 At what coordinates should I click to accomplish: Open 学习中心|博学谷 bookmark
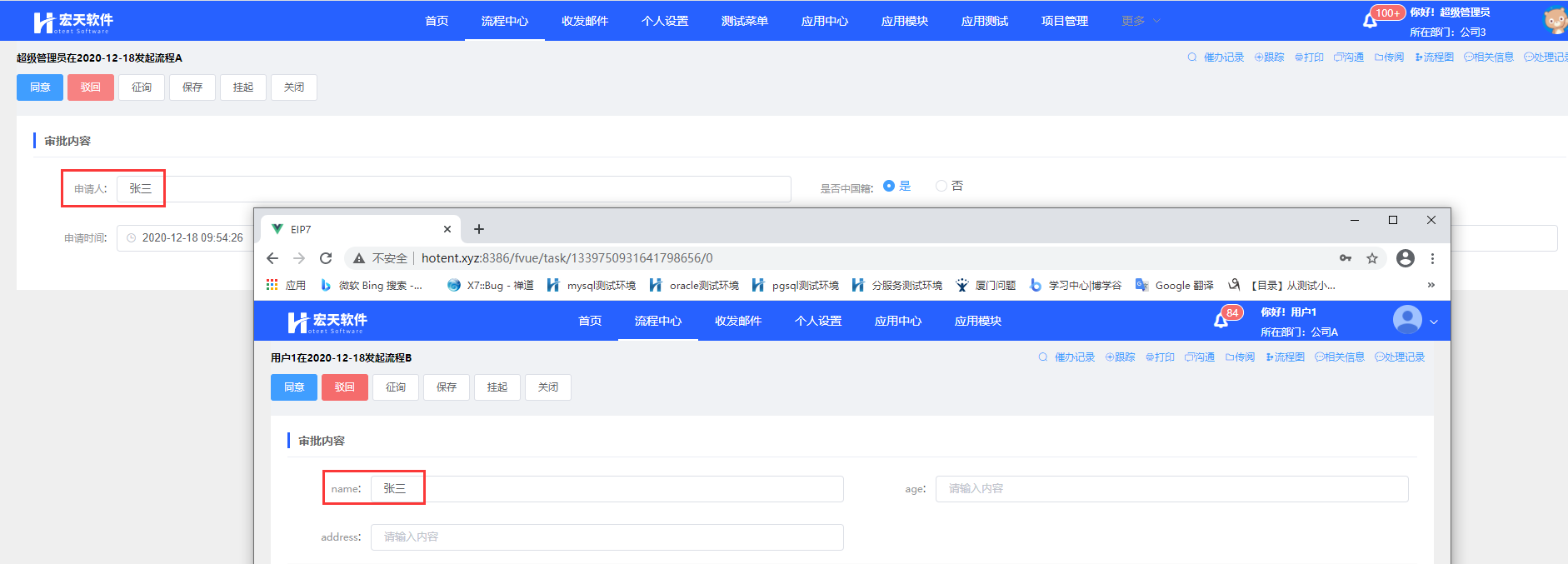point(1076,285)
